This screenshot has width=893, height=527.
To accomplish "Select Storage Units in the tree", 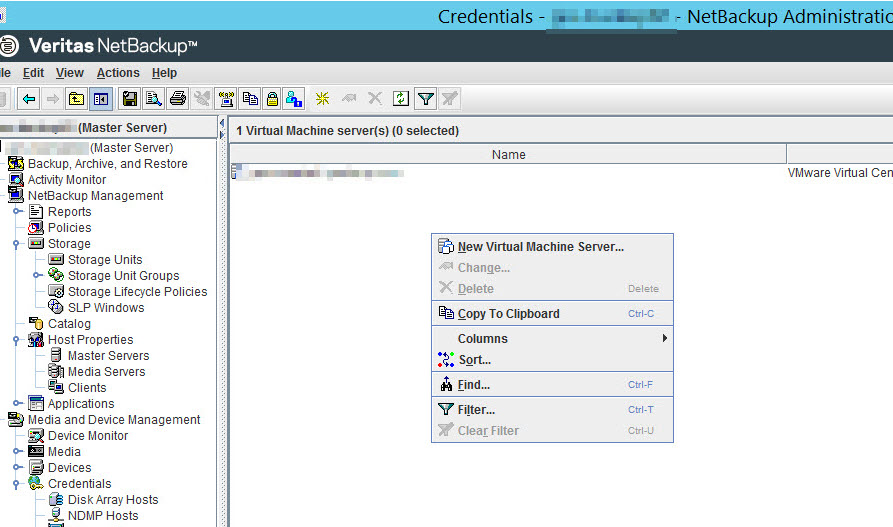I will click(x=105, y=259).
